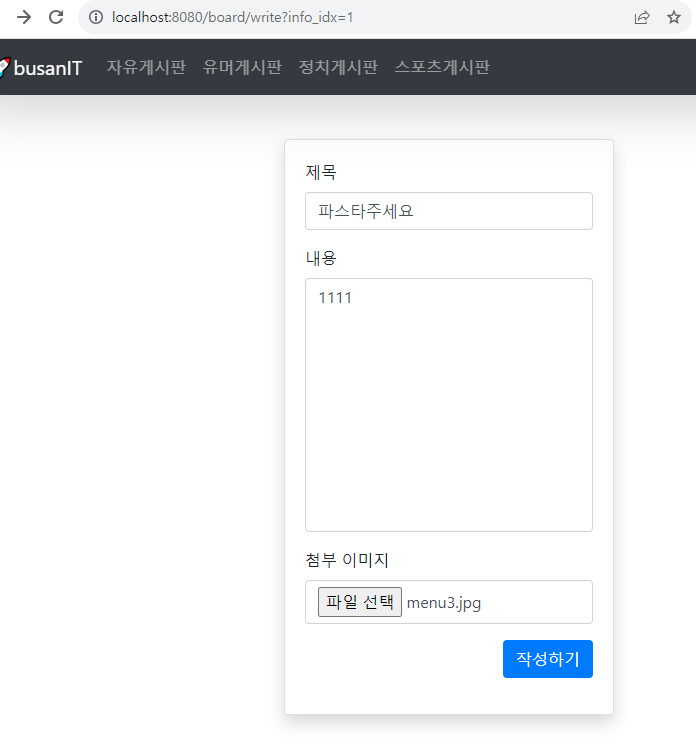696x745 pixels.
Task: Open 유머게시판 board menu
Action: (242, 67)
